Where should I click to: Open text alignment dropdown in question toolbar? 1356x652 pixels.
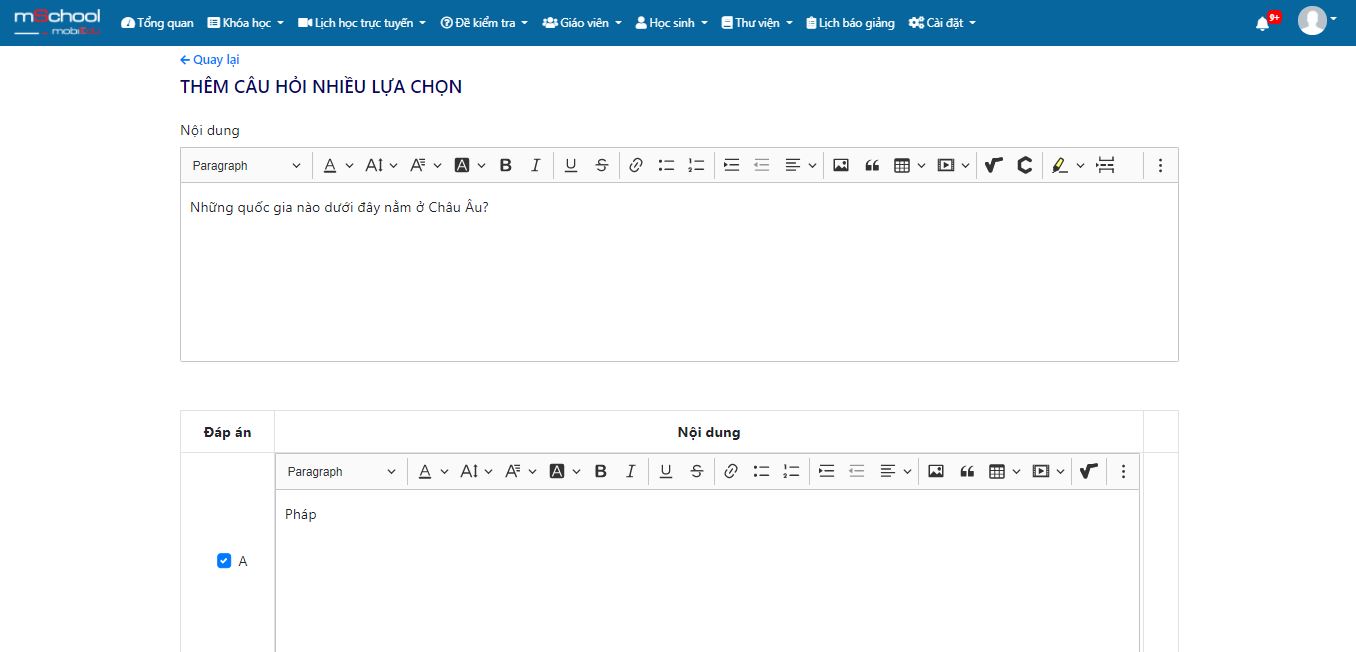pos(801,166)
